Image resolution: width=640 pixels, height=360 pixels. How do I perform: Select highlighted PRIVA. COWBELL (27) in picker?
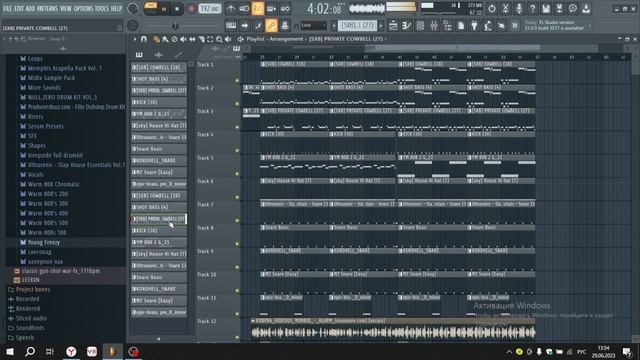159,219
